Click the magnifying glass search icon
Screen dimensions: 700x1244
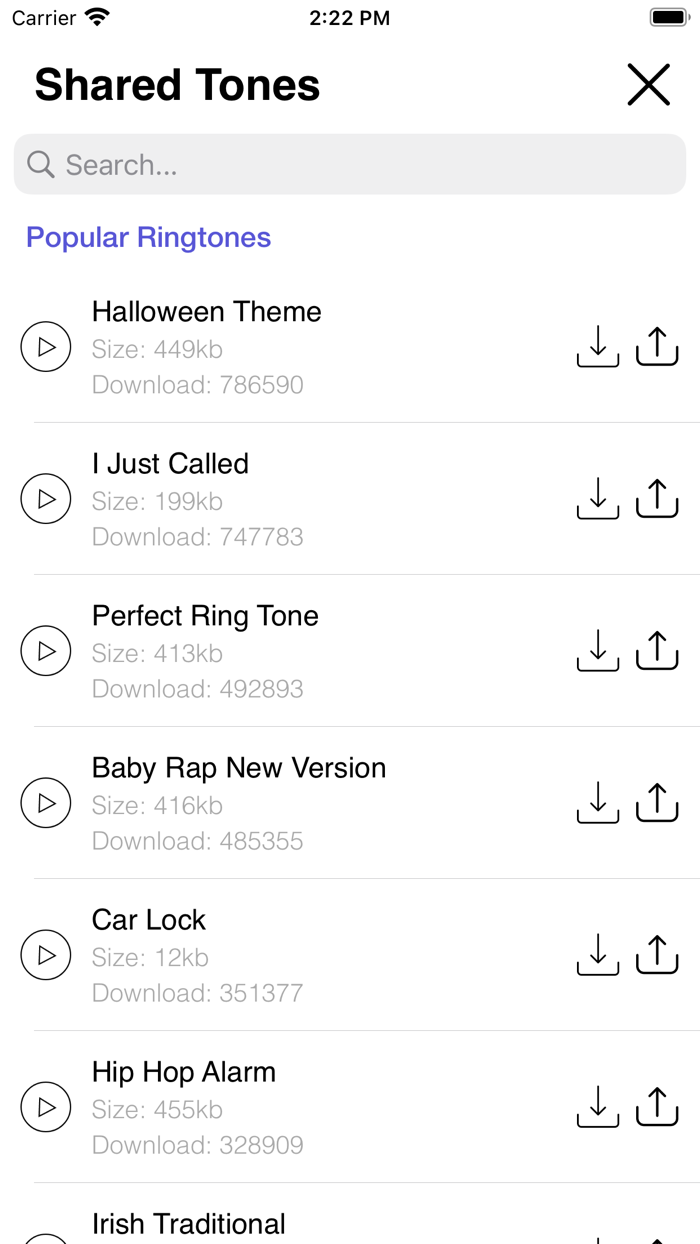(39, 164)
